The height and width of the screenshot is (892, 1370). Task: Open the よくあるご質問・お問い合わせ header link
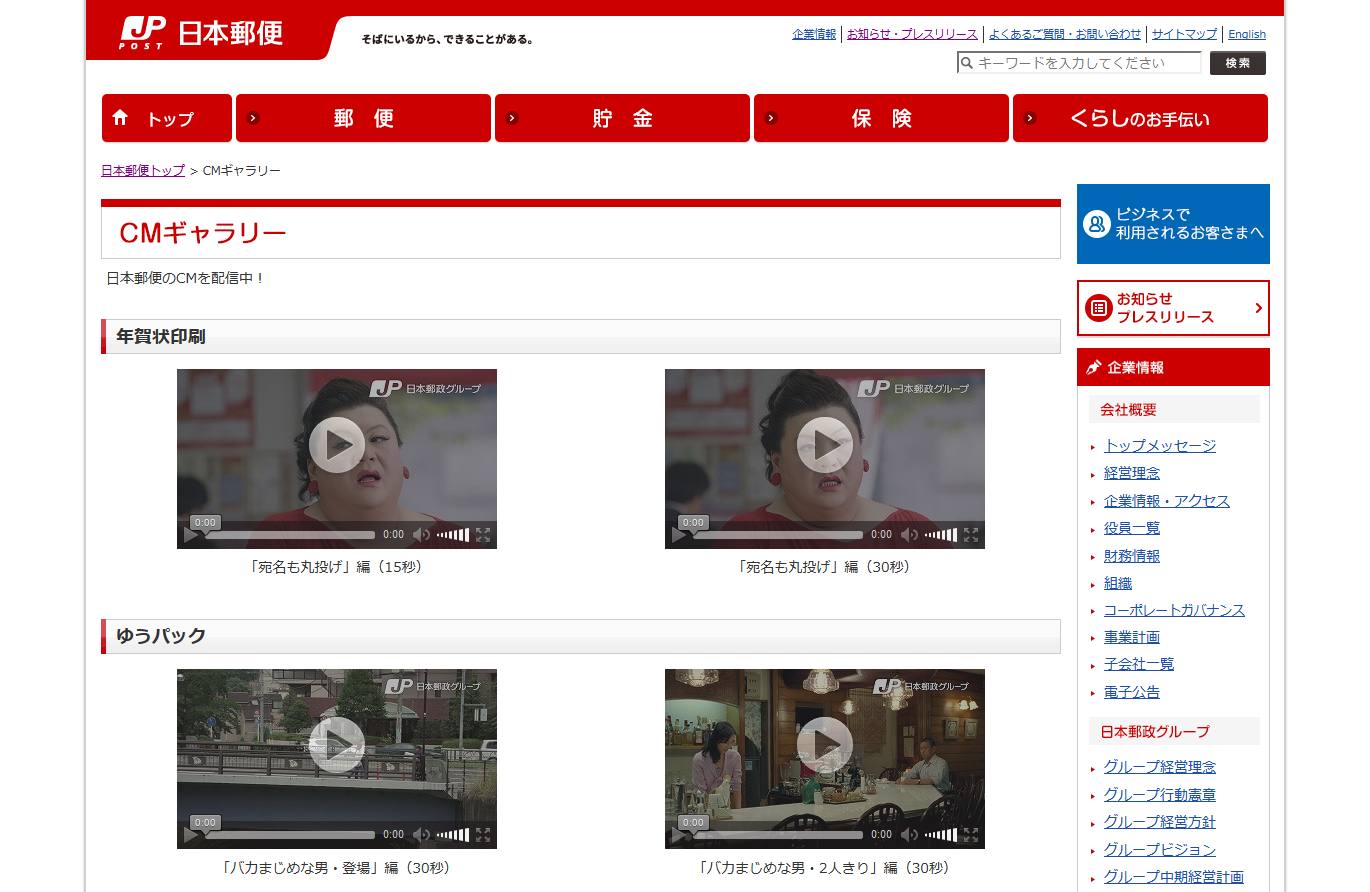pos(1065,34)
